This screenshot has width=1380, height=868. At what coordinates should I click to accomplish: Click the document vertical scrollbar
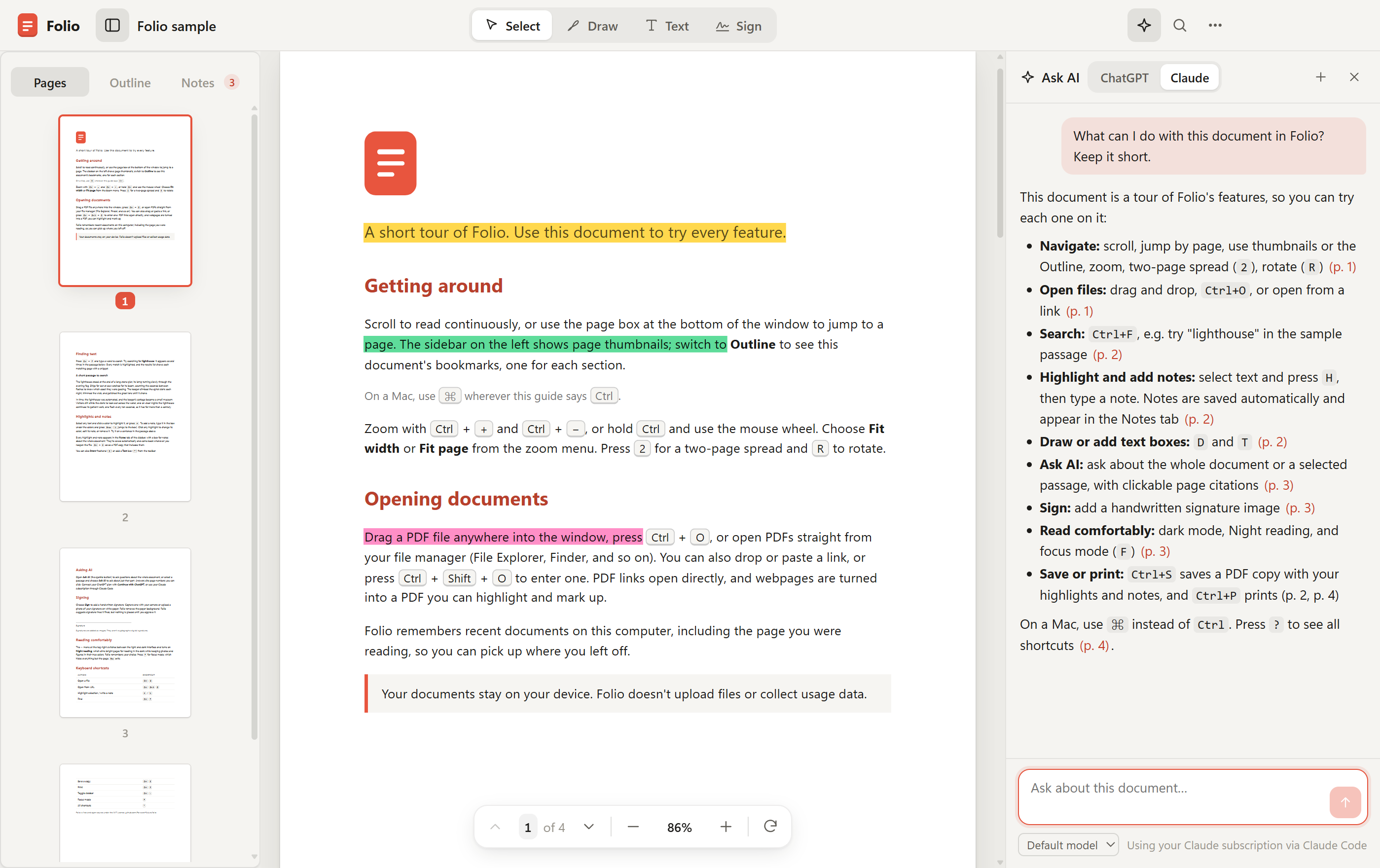(1000, 152)
